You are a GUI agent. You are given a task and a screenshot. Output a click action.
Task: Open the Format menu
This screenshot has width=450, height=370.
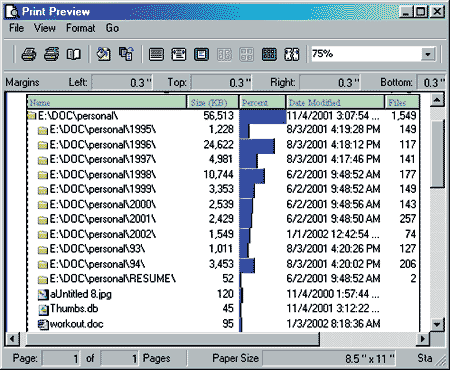(x=80, y=28)
